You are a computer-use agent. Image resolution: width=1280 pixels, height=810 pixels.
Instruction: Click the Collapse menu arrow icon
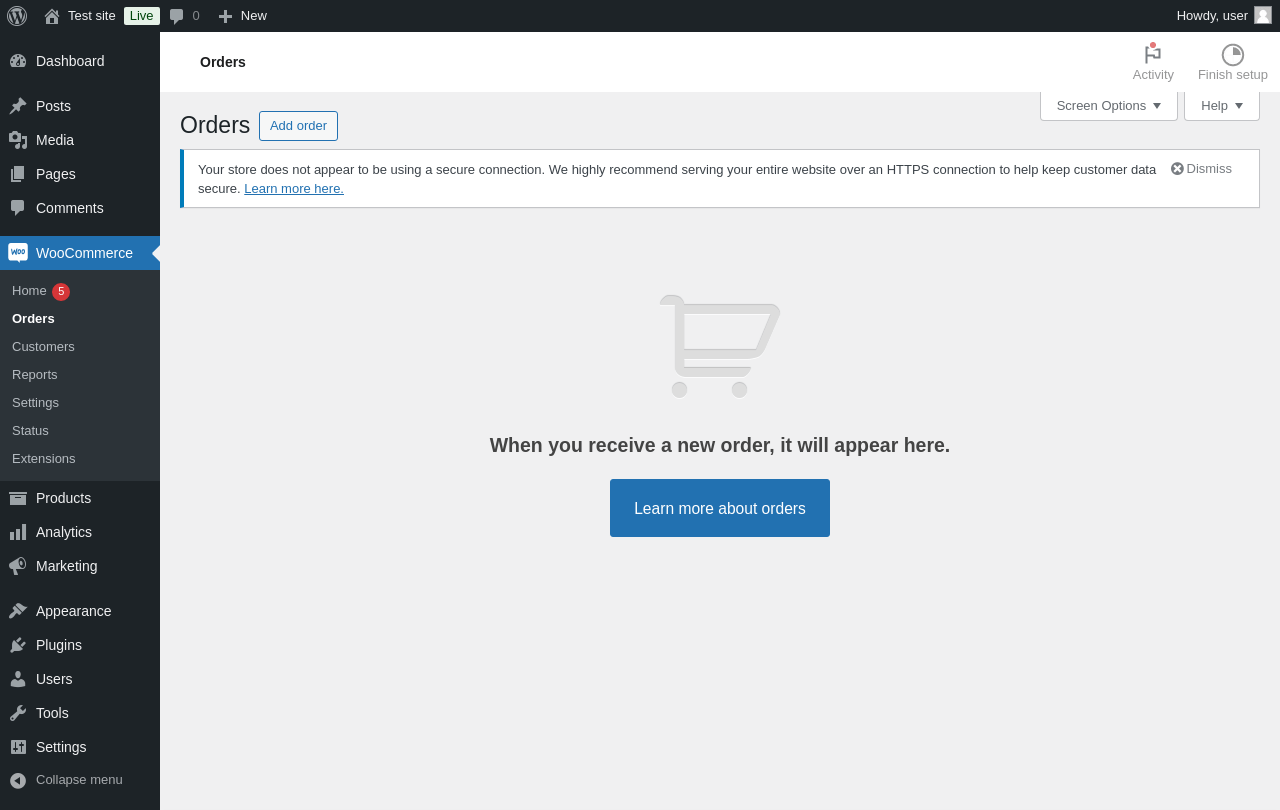18,780
